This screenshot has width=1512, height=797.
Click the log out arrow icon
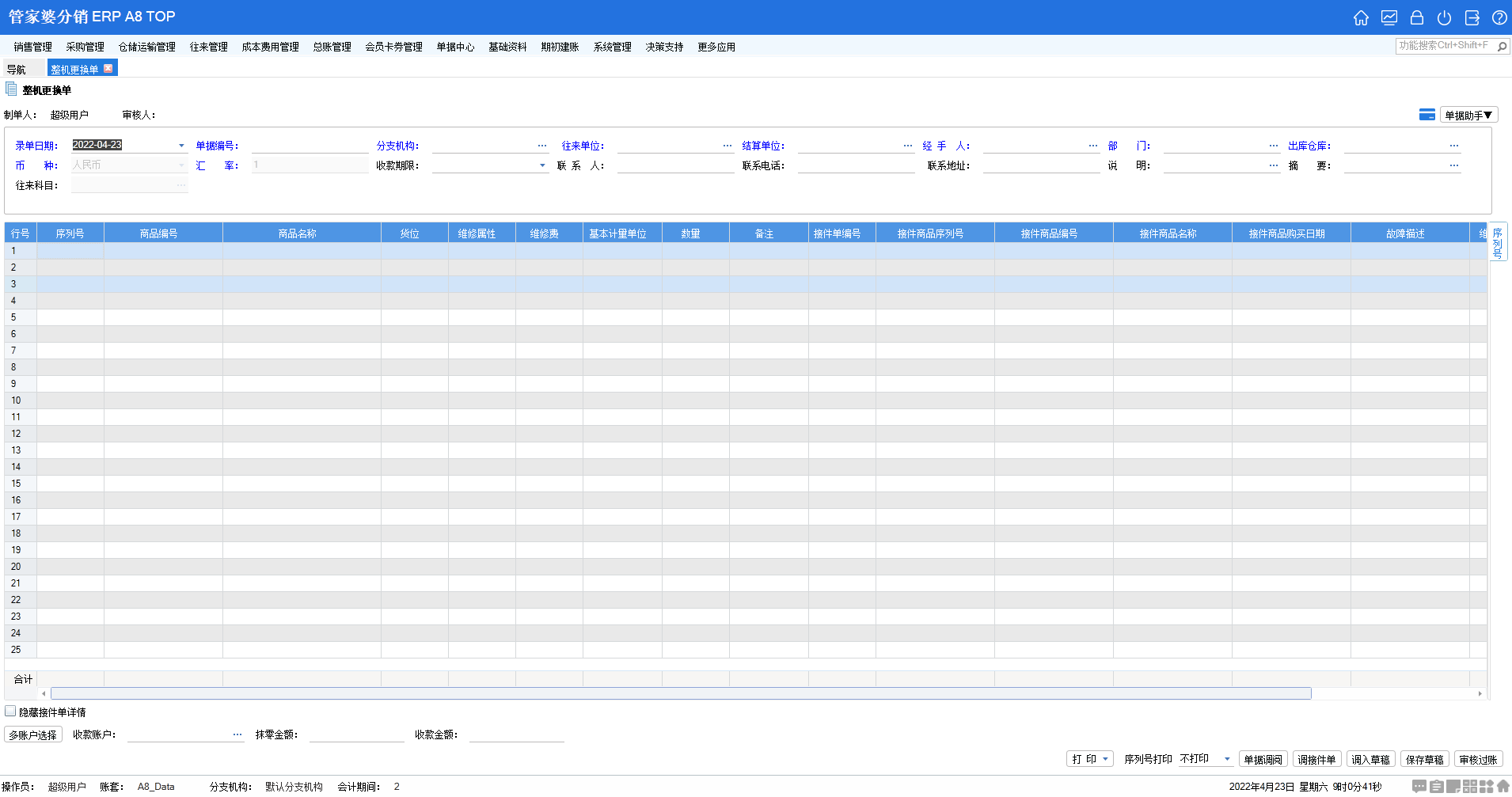click(1472, 17)
